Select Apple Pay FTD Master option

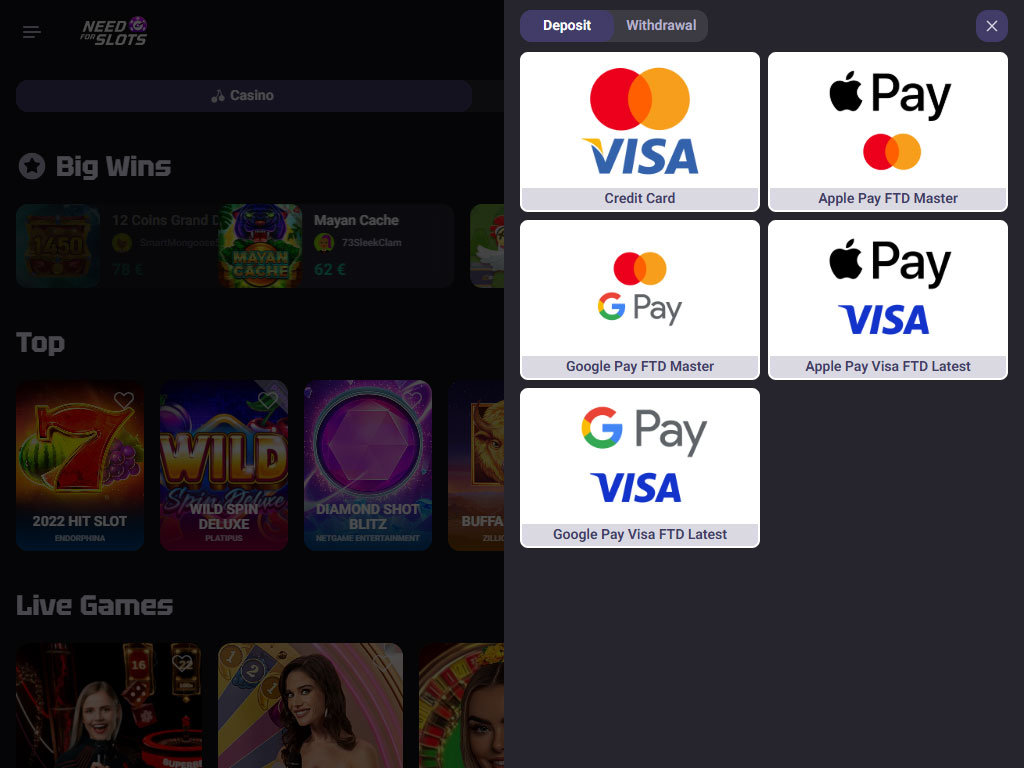click(888, 132)
